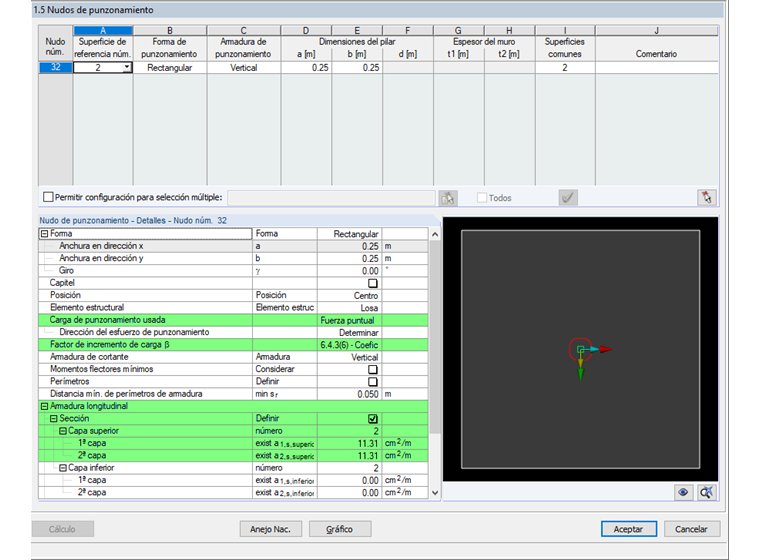Click the zoom-cancel icon below the preview
The height and width of the screenshot is (560, 760).
[707, 493]
